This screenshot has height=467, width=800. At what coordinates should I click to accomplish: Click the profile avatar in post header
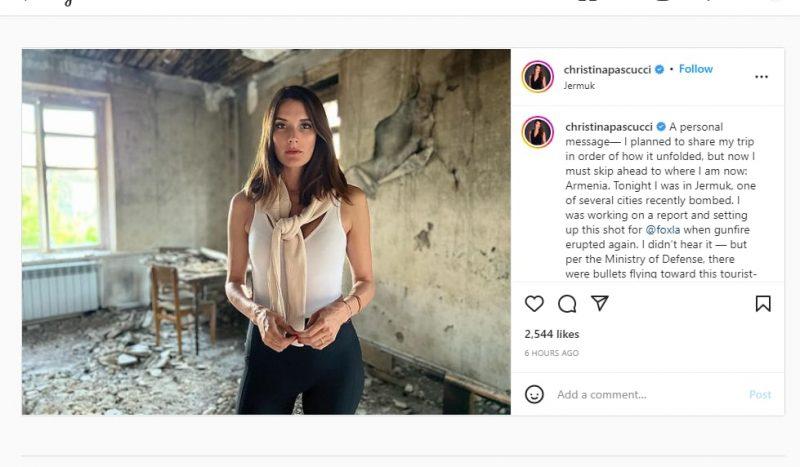click(x=537, y=76)
